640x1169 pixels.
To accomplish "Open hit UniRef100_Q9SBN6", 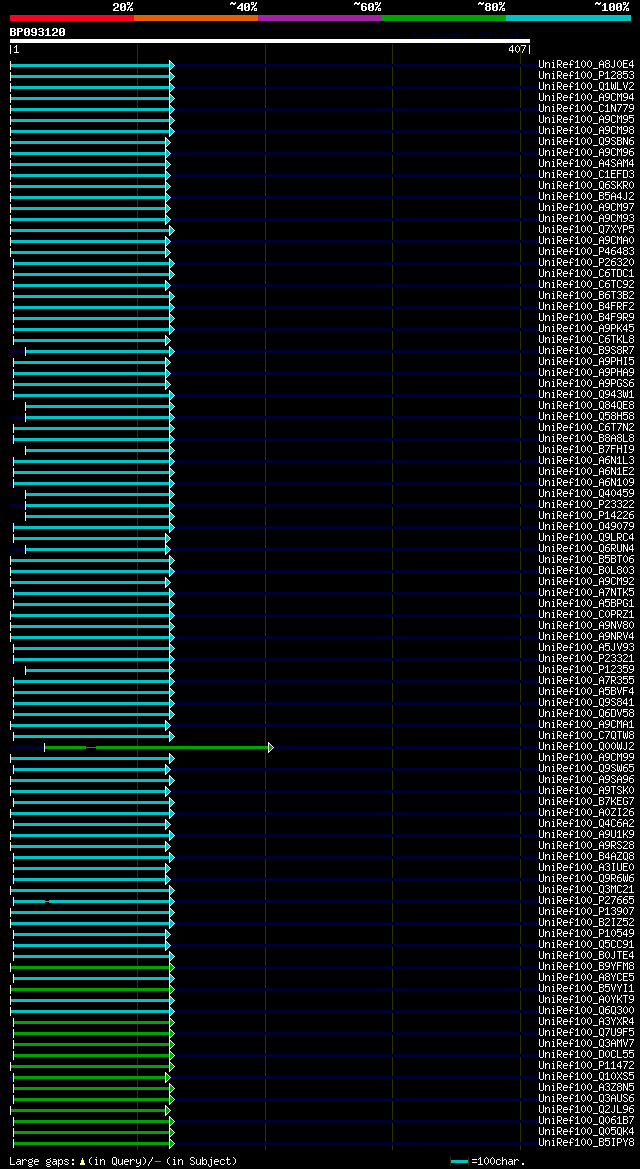I will click(x=586, y=142).
